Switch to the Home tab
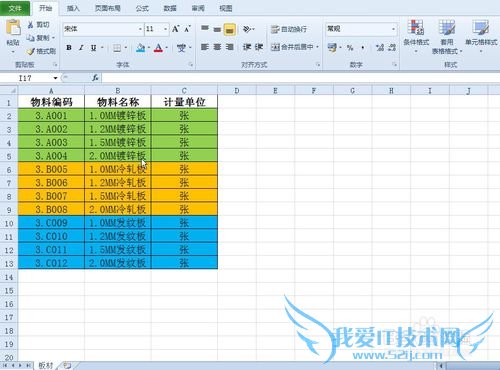500x370 pixels. coord(45,8)
